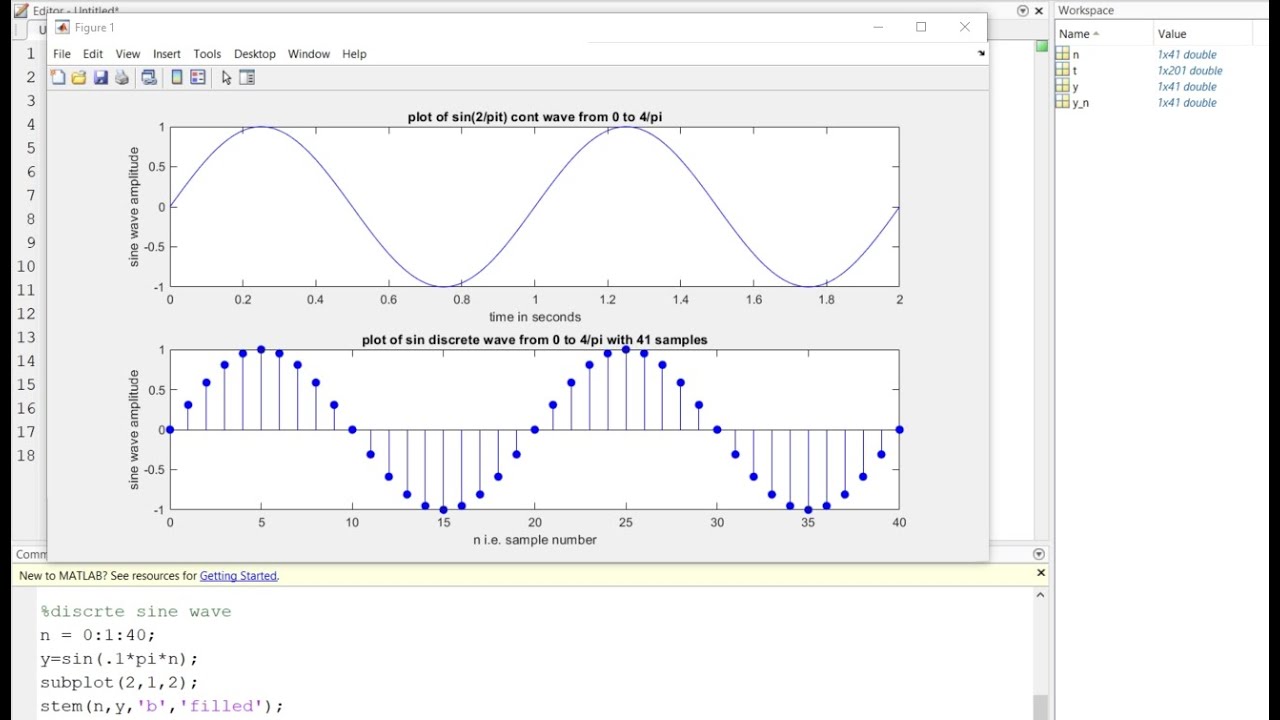
Task: Dismiss the New to MATLAB banner
Action: (1040, 573)
